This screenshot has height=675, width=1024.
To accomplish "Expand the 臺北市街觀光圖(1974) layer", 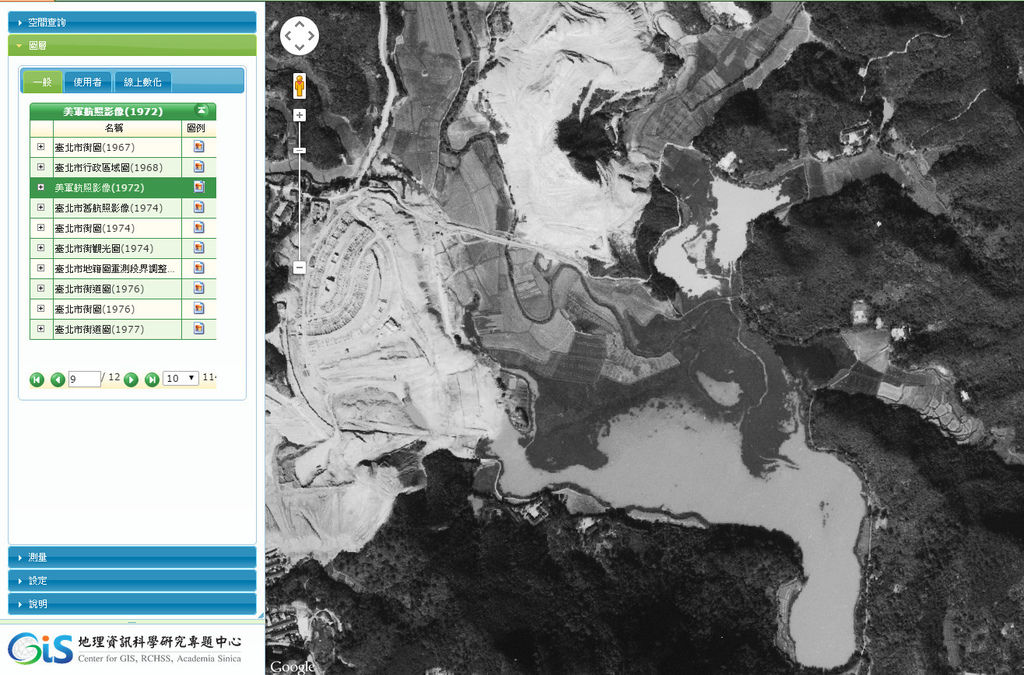I will click(x=40, y=248).
